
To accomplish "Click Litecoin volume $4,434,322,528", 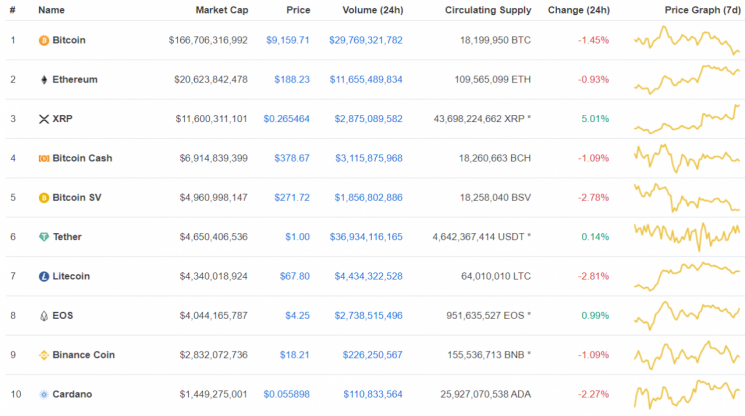I will coord(368,276).
